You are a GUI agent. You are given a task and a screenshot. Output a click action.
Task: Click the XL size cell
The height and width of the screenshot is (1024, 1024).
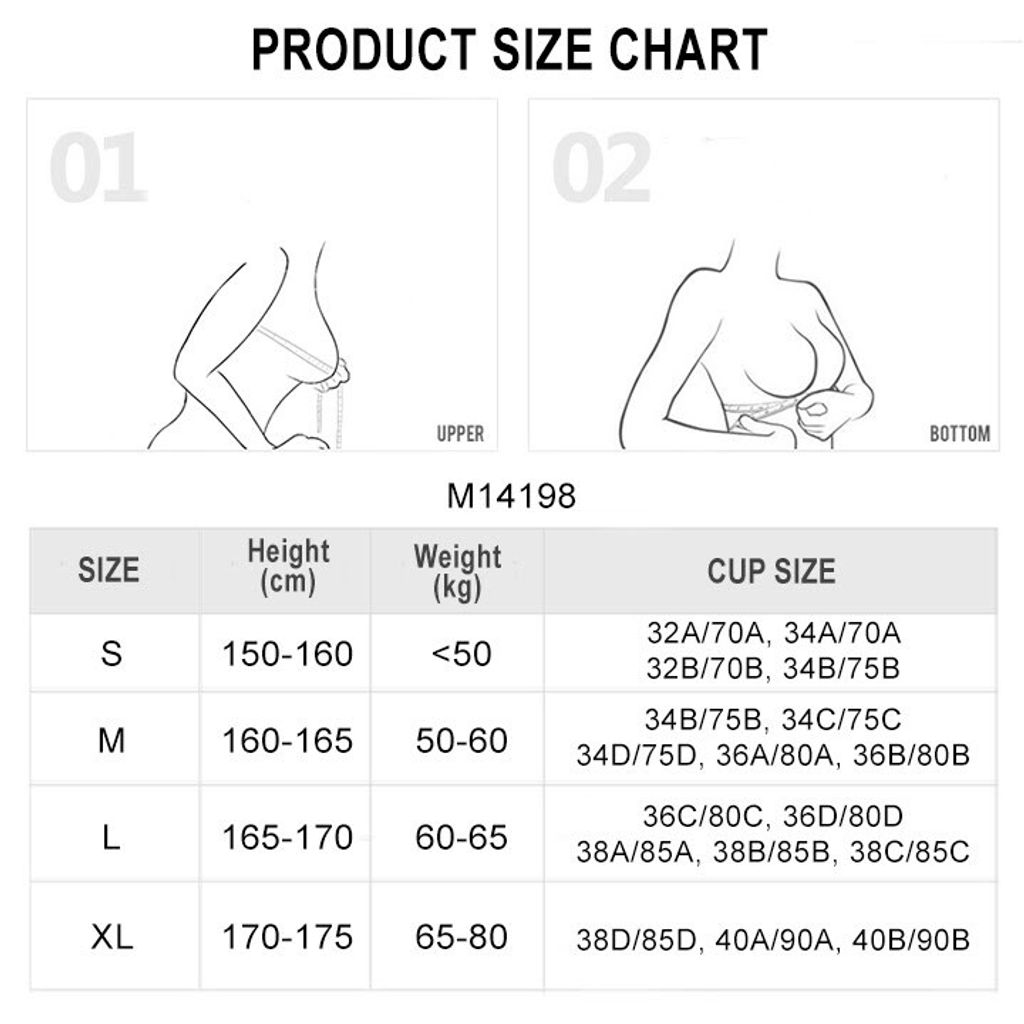112,937
